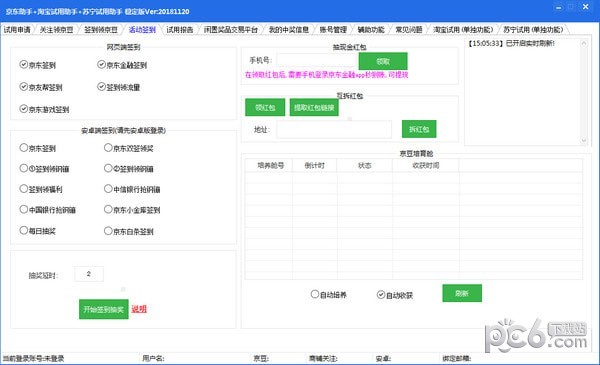Click the 状态 column header

pyautogui.click(x=365, y=166)
